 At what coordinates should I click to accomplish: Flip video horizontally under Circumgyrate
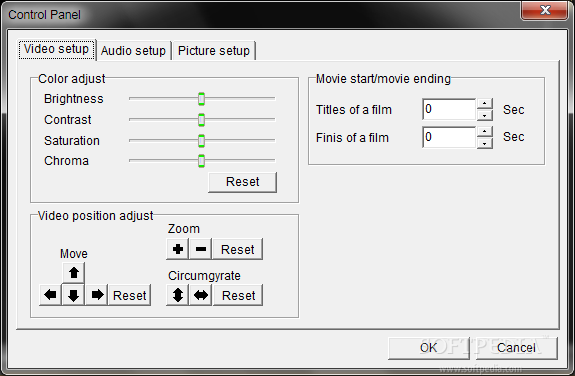(201, 295)
